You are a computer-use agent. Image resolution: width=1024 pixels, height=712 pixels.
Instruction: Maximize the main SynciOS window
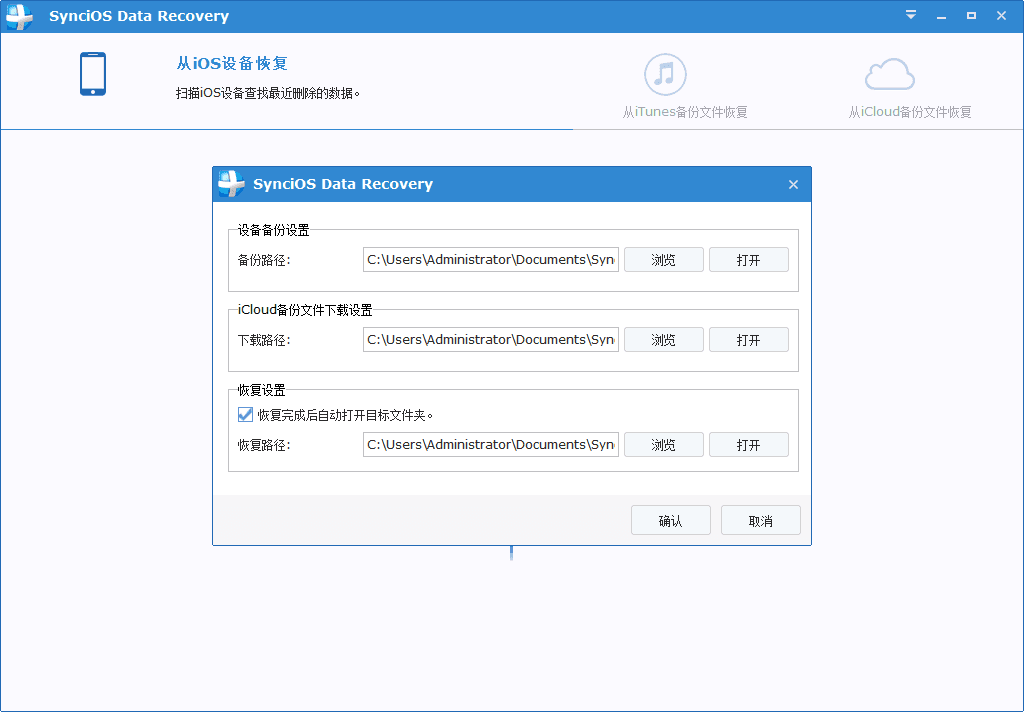pos(971,16)
